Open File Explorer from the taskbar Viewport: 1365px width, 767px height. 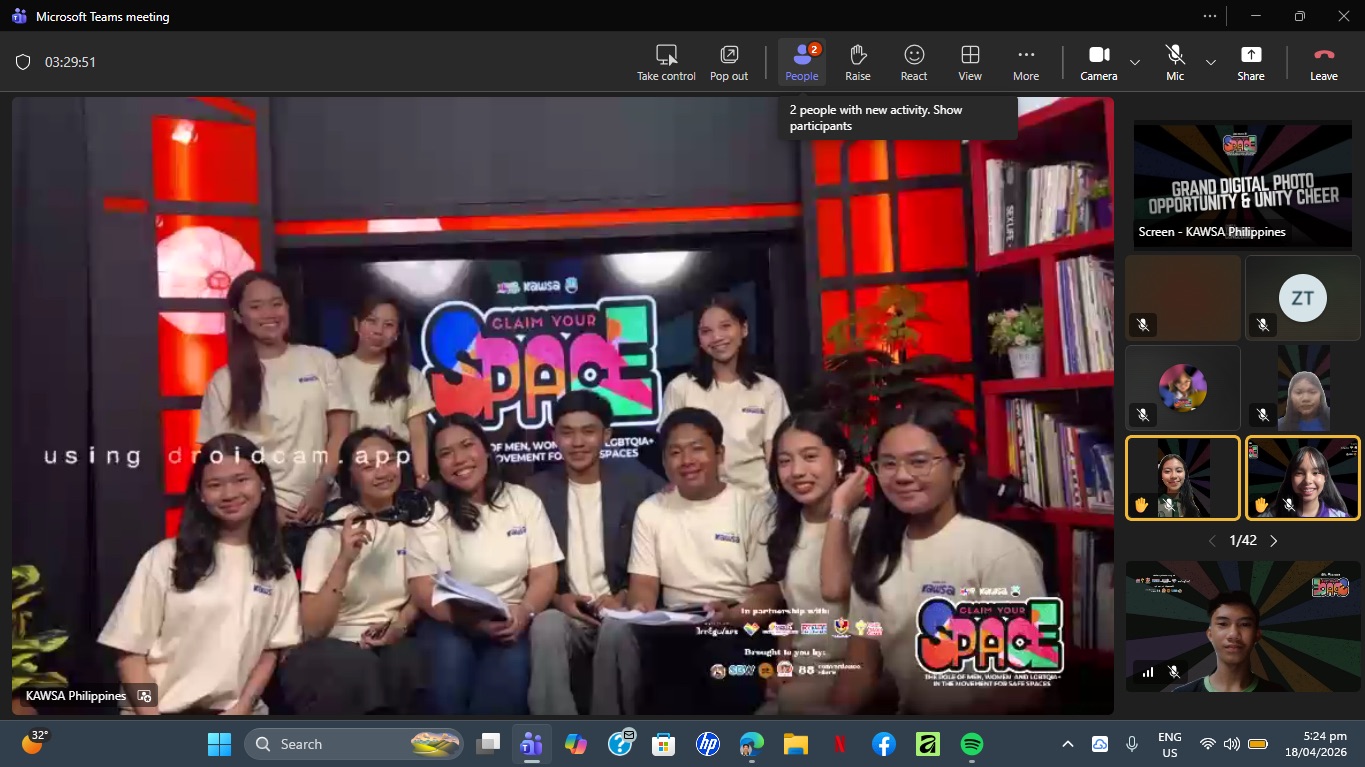tap(796, 744)
